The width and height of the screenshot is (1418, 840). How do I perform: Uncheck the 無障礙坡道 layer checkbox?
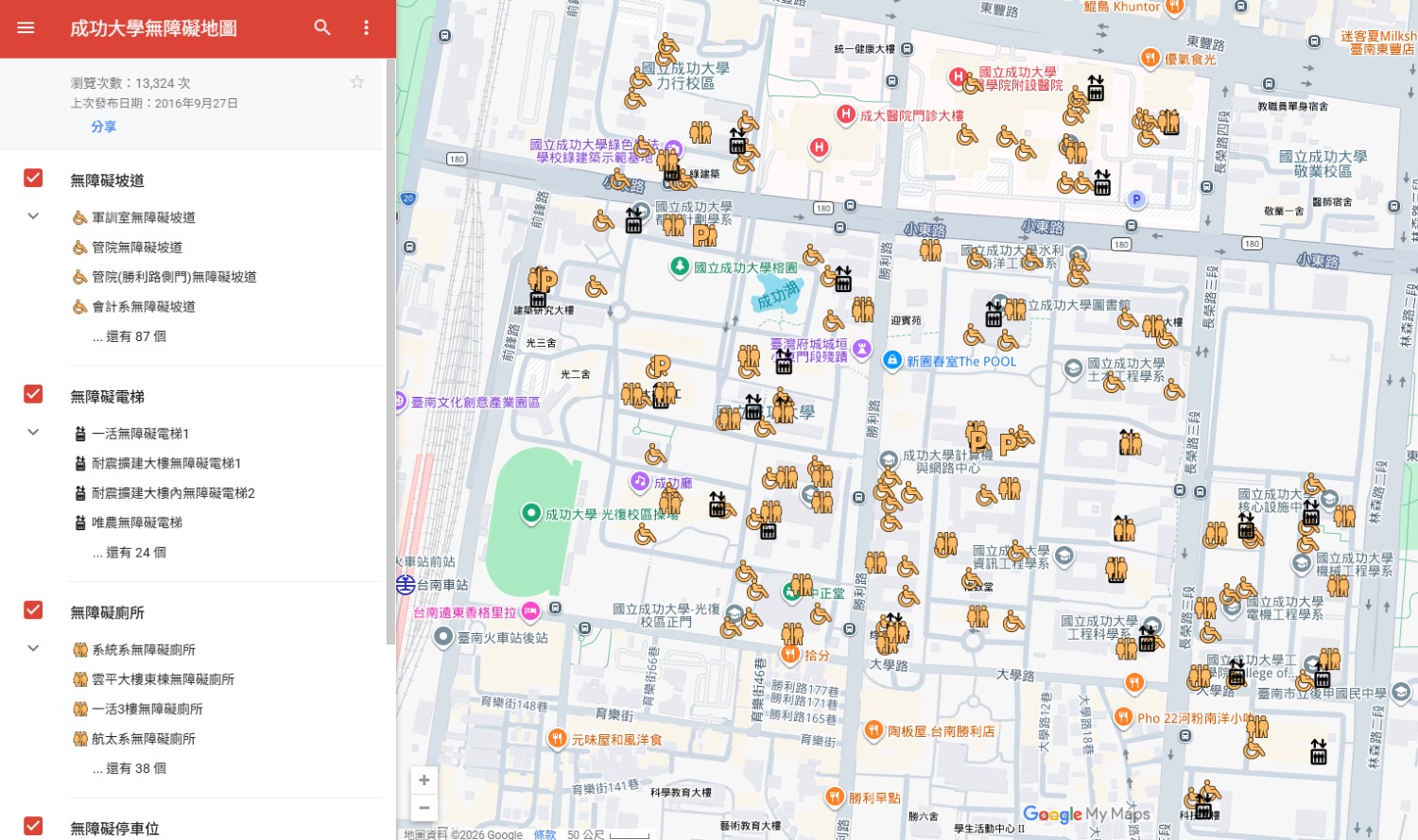(x=33, y=178)
